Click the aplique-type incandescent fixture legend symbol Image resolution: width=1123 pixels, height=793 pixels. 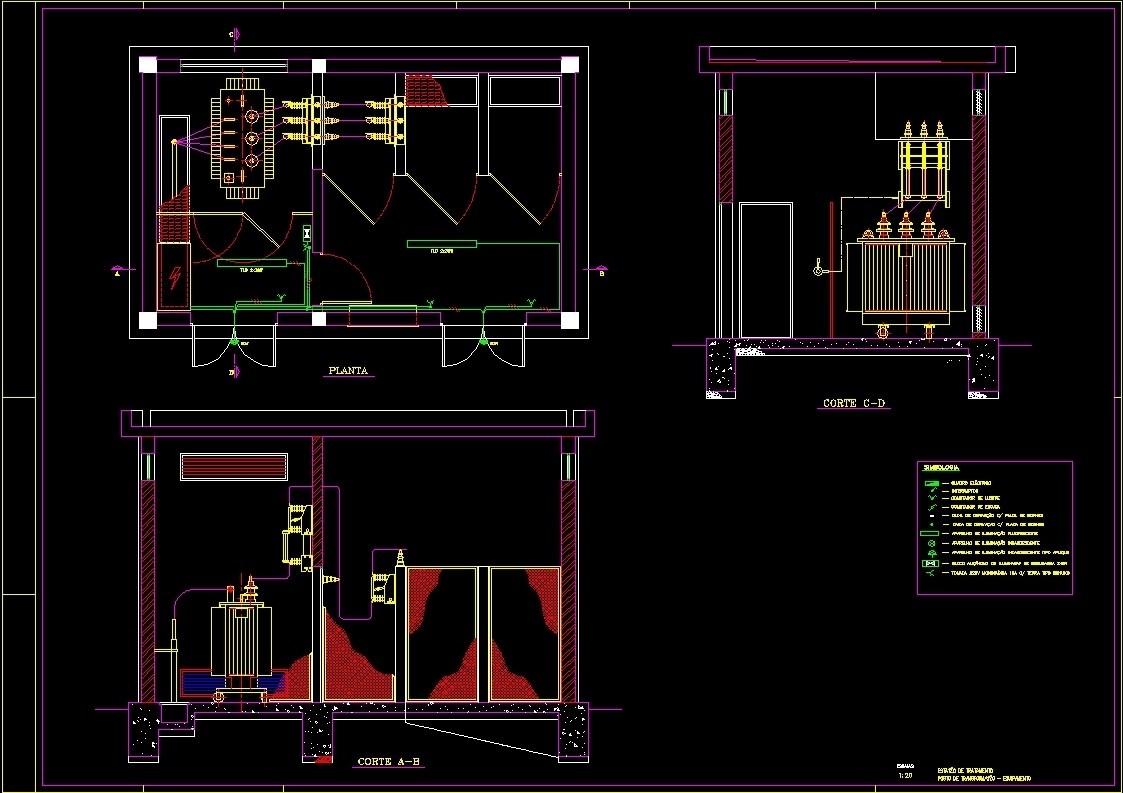pos(932,552)
